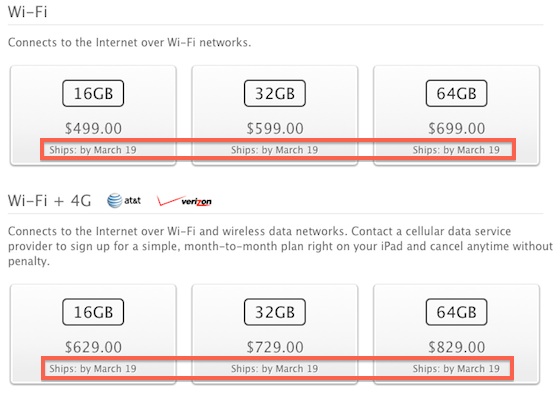
Task: Click ships date under $499.00 model
Action: (93, 150)
